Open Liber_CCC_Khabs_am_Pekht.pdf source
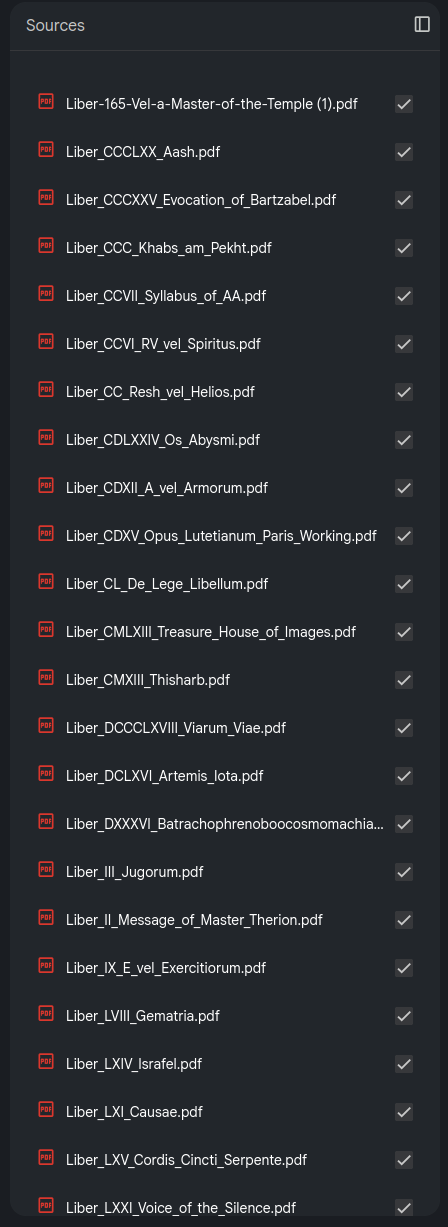 [168, 248]
